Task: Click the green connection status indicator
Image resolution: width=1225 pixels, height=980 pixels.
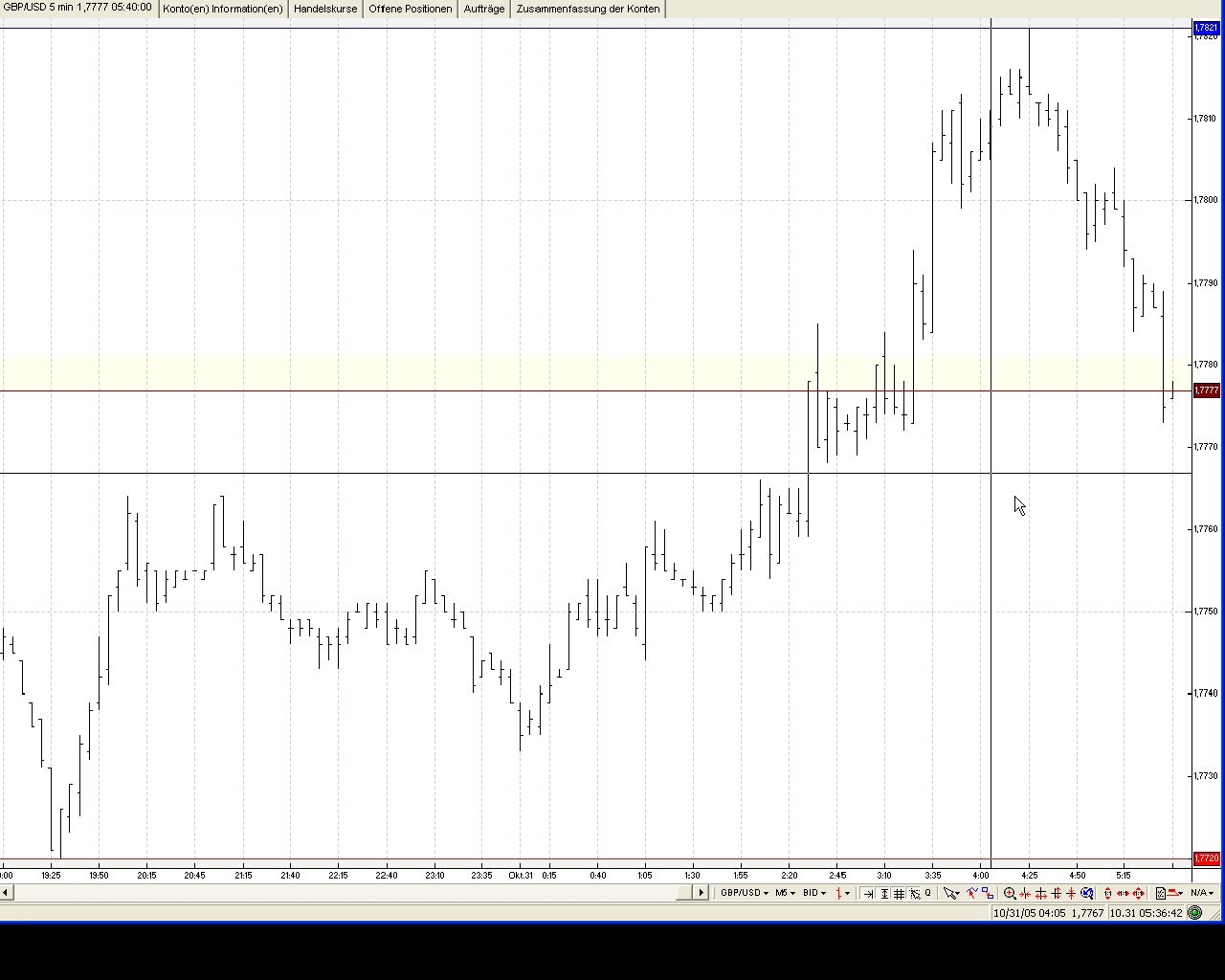Action: point(1194,913)
